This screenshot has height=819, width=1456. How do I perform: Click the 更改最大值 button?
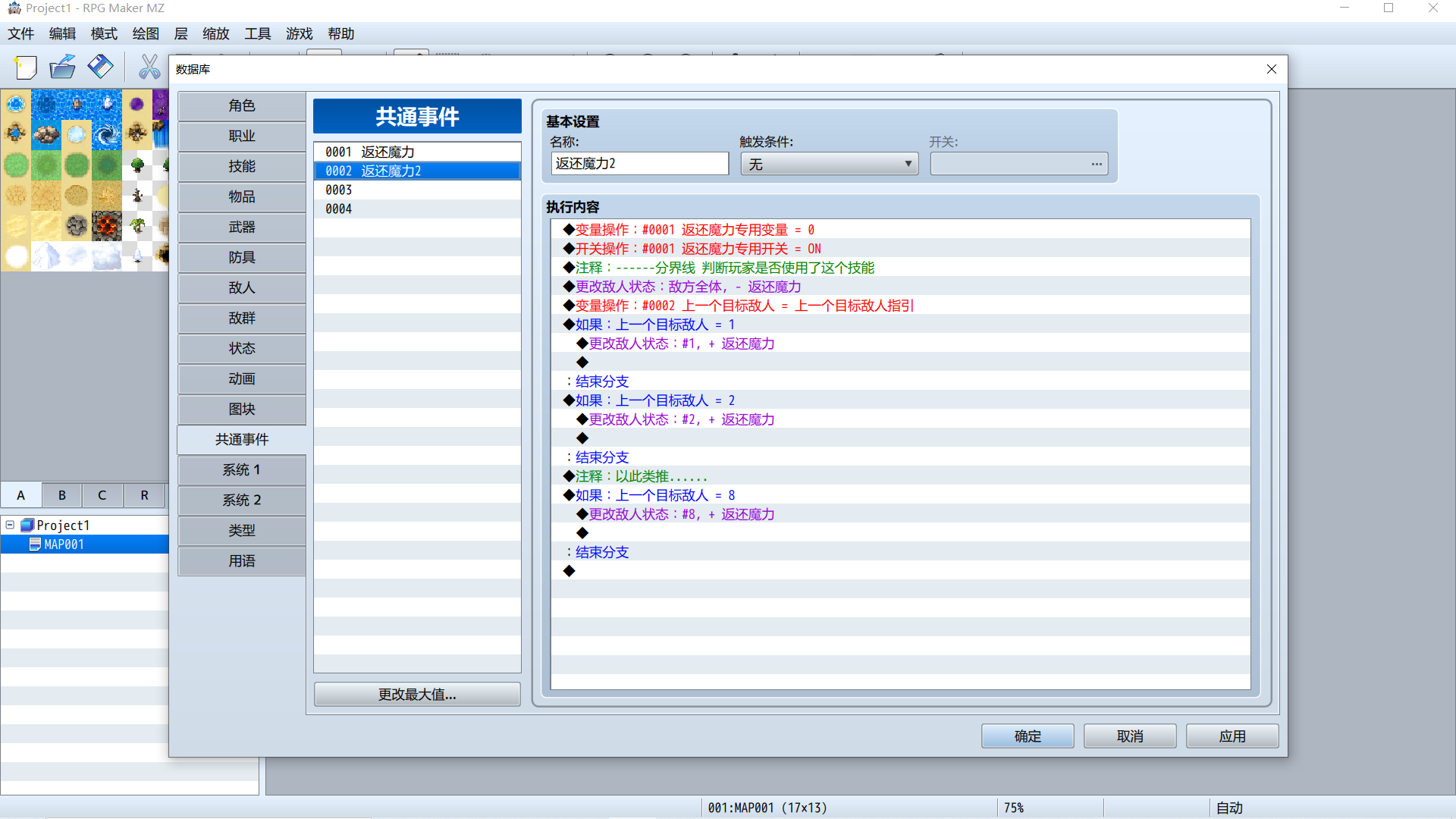click(x=417, y=695)
